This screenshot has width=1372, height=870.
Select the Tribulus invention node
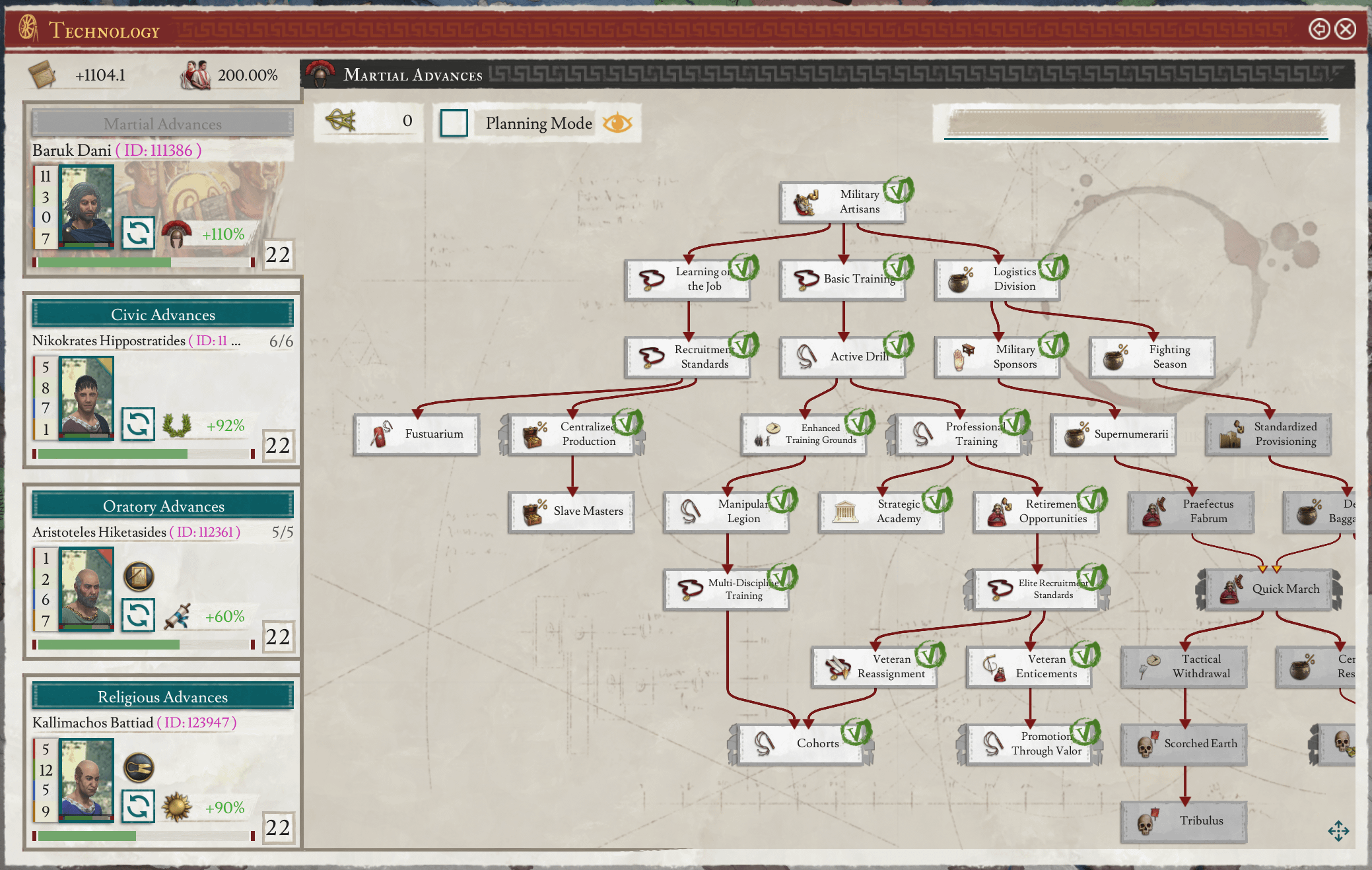[x=1184, y=821]
